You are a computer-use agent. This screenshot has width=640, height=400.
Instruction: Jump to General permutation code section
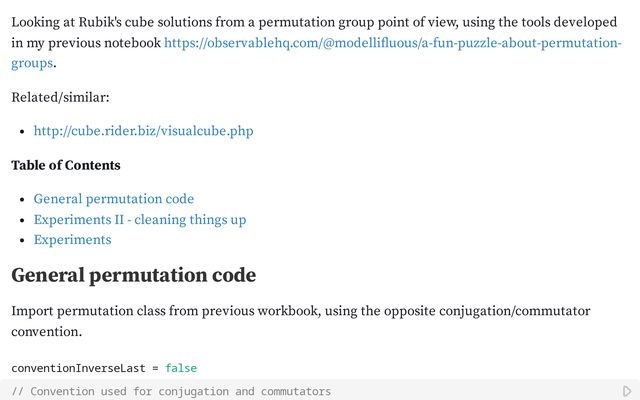113,199
